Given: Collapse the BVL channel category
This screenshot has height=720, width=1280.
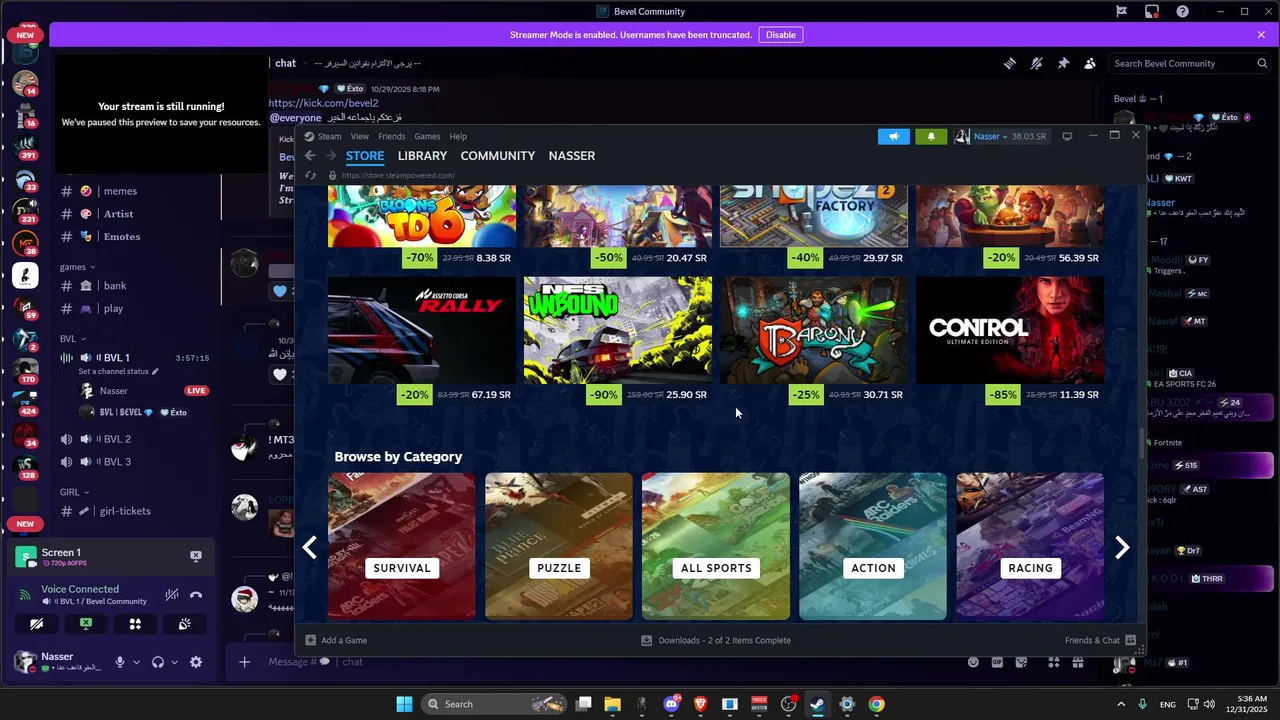Looking at the screenshot, I should point(73,339).
